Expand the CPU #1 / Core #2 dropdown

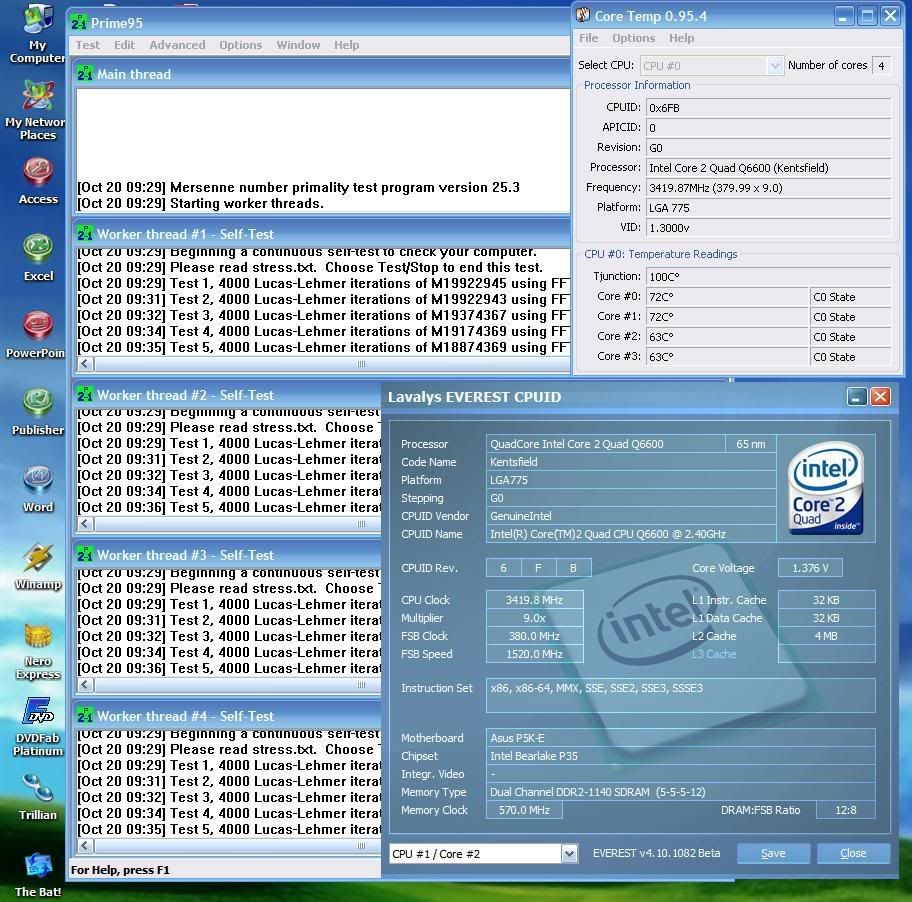click(x=569, y=853)
